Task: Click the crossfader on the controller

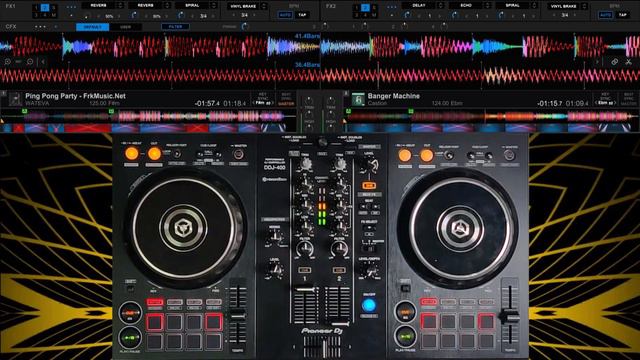Action: (323, 348)
